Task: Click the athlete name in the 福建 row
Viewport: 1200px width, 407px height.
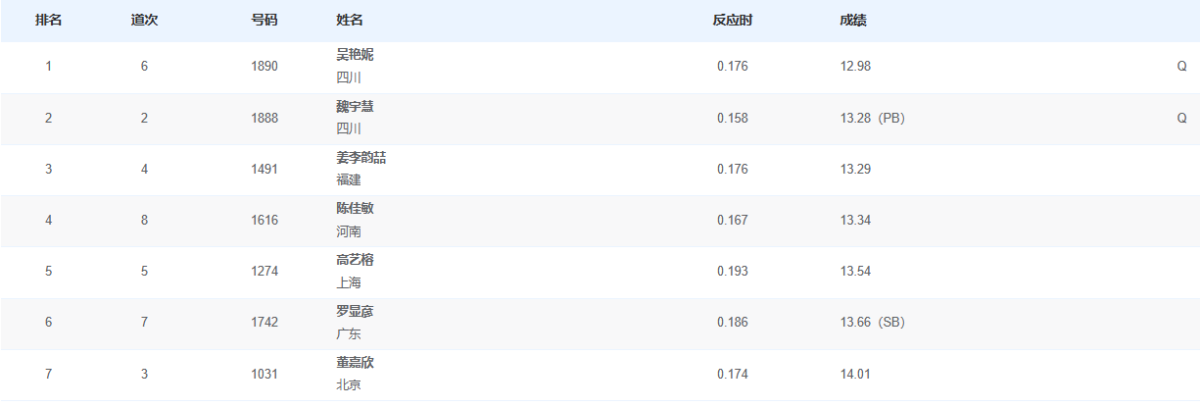Action: [361, 157]
